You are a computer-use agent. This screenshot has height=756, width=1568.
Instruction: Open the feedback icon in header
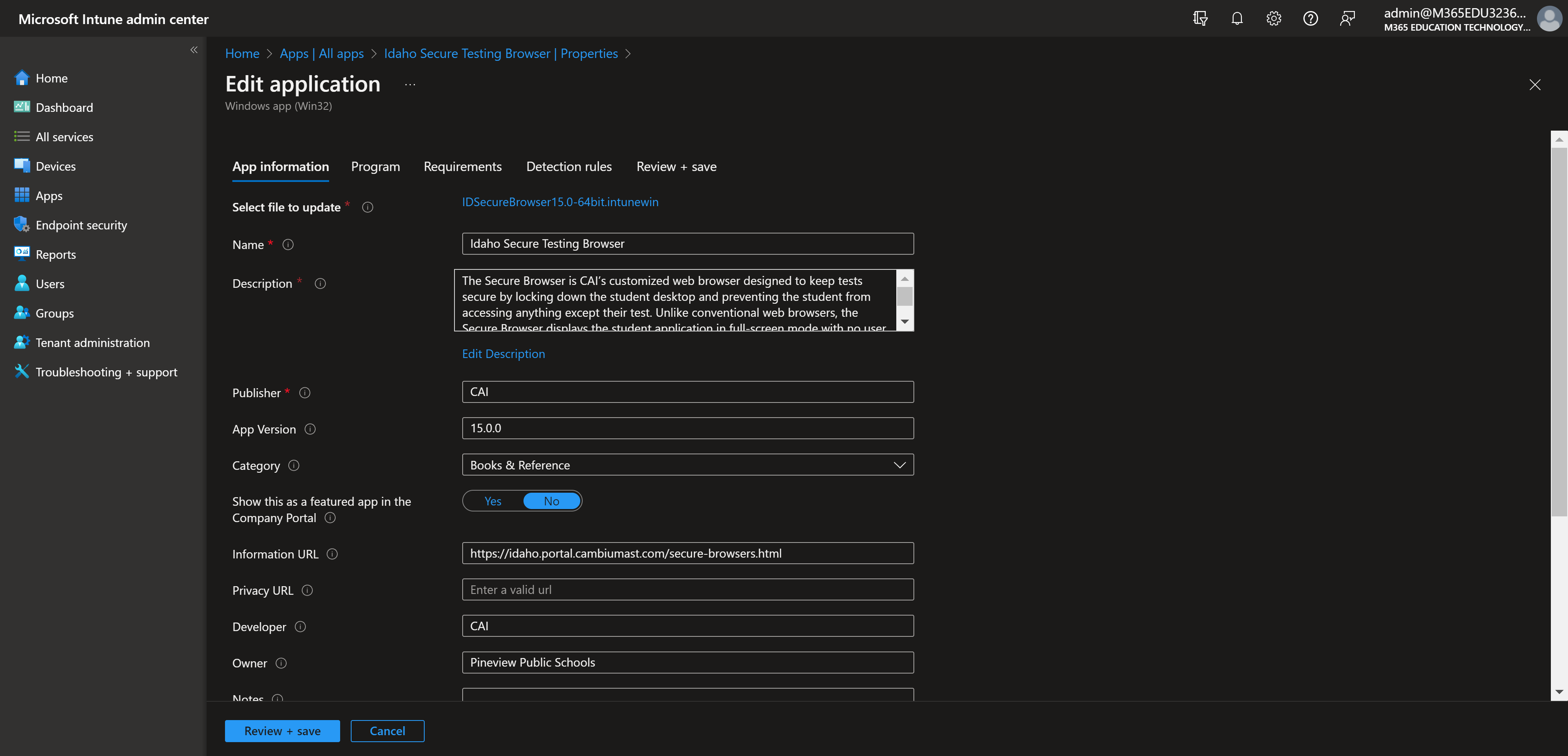(1347, 18)
